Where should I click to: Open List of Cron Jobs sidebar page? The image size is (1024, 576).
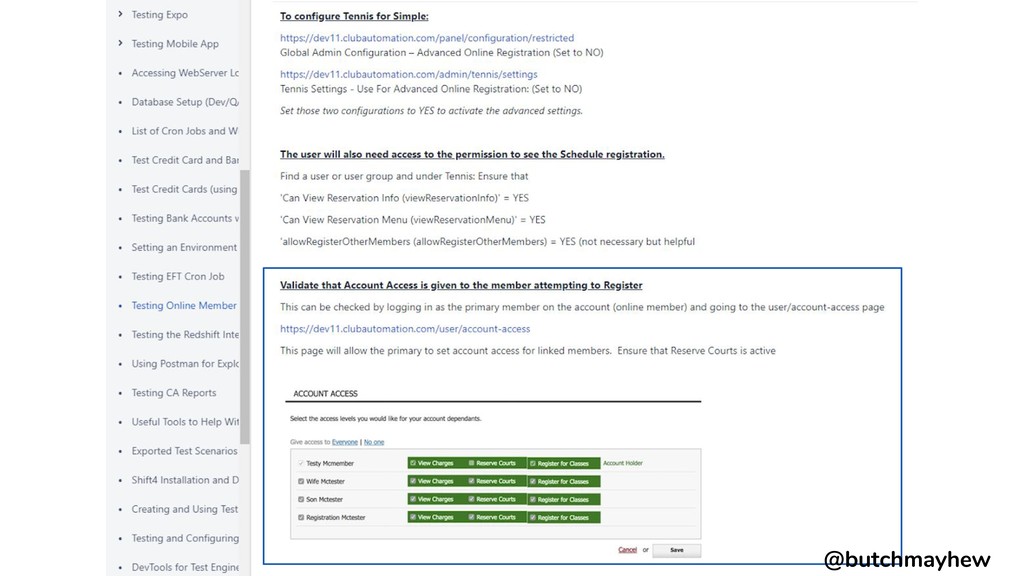pos(185,131)
